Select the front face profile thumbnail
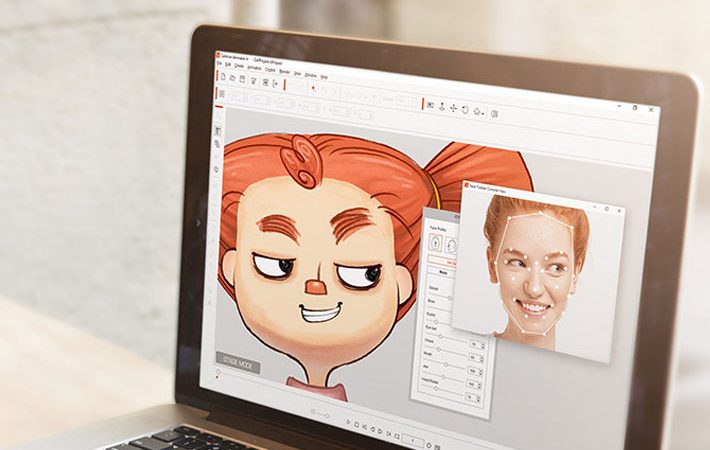 coord(436,243)
